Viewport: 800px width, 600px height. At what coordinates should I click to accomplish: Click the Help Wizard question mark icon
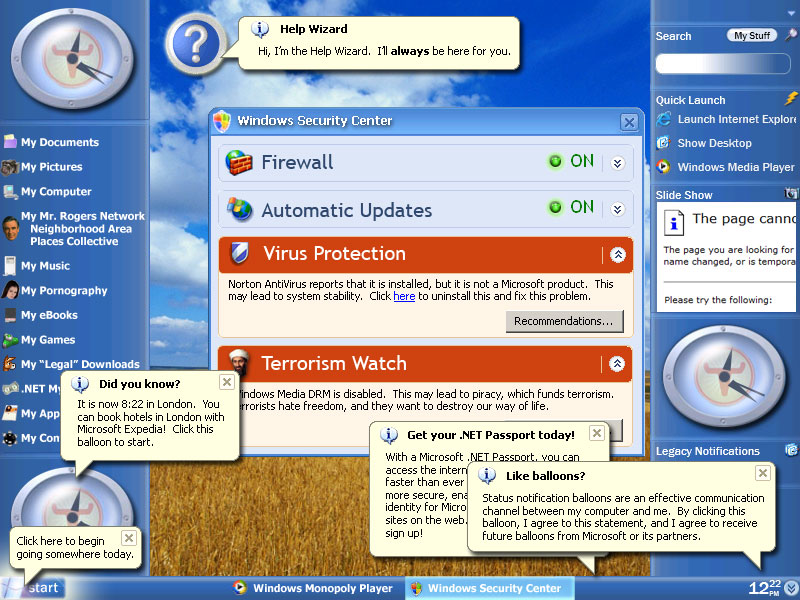pyautogui.click(x=195, y=45)
